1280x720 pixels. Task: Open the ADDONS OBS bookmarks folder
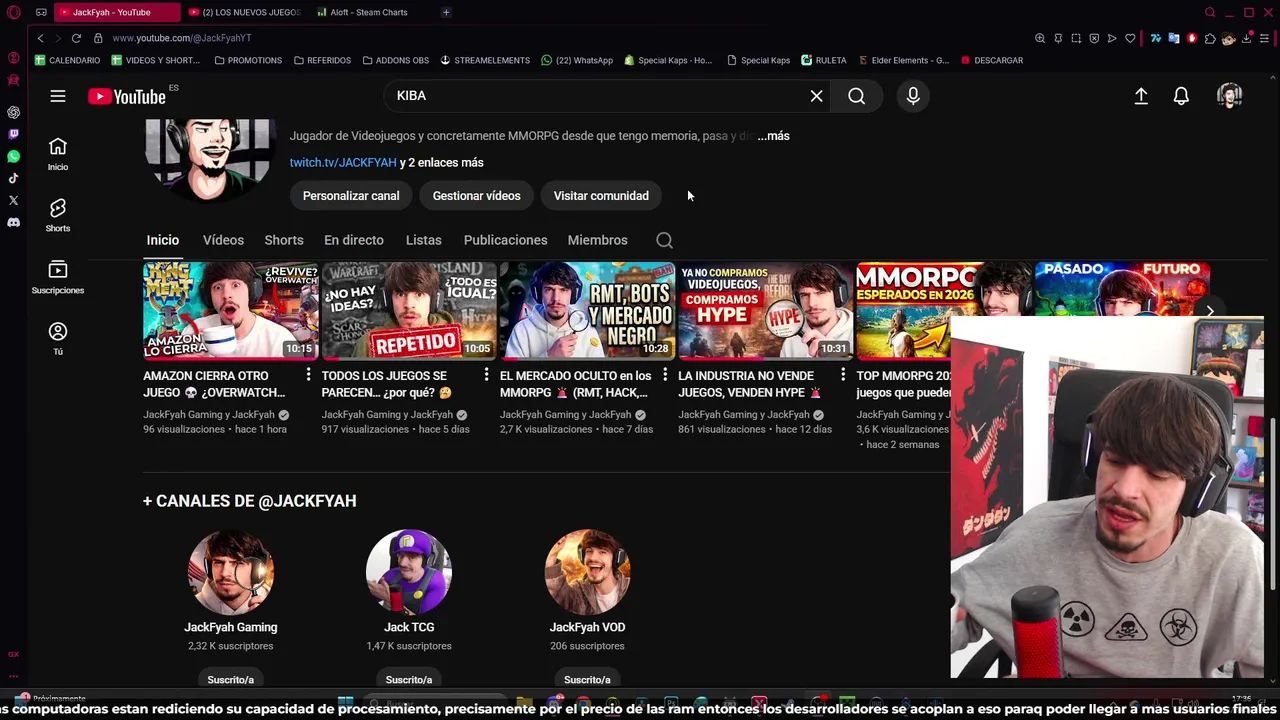(x=395, y=60)
